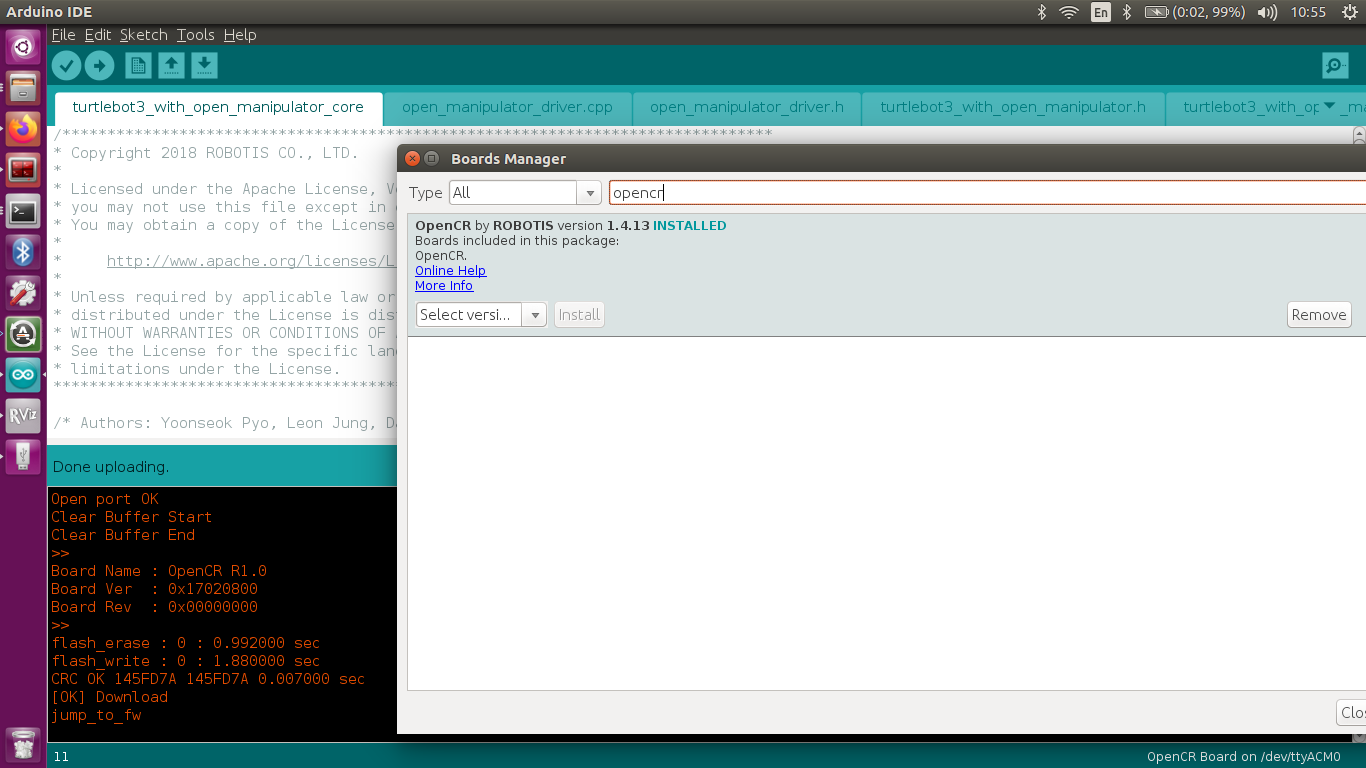
Task: Click the More Info link
Action: click(444, 286)
